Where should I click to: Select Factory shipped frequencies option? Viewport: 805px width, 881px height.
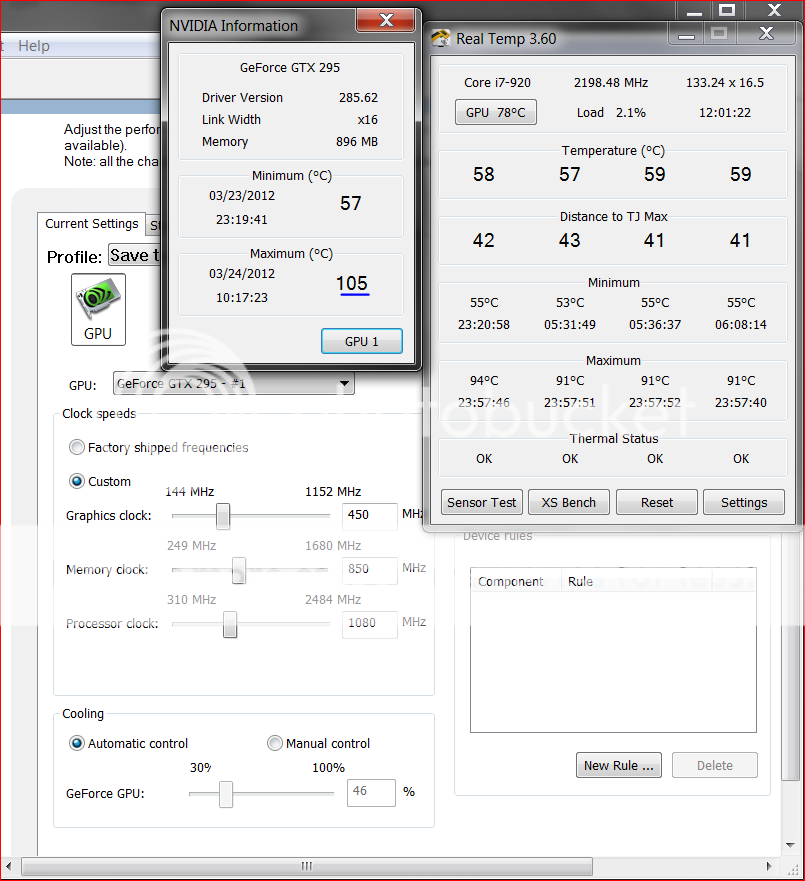pos(77,448)
